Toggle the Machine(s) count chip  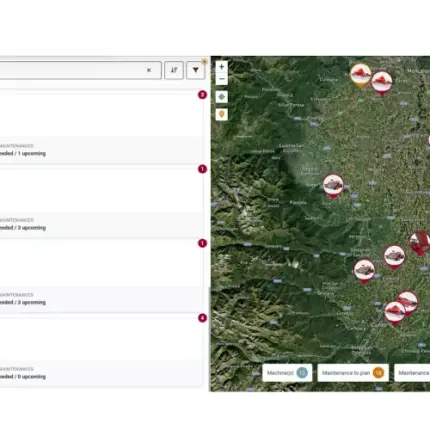[x=287, y=373]
